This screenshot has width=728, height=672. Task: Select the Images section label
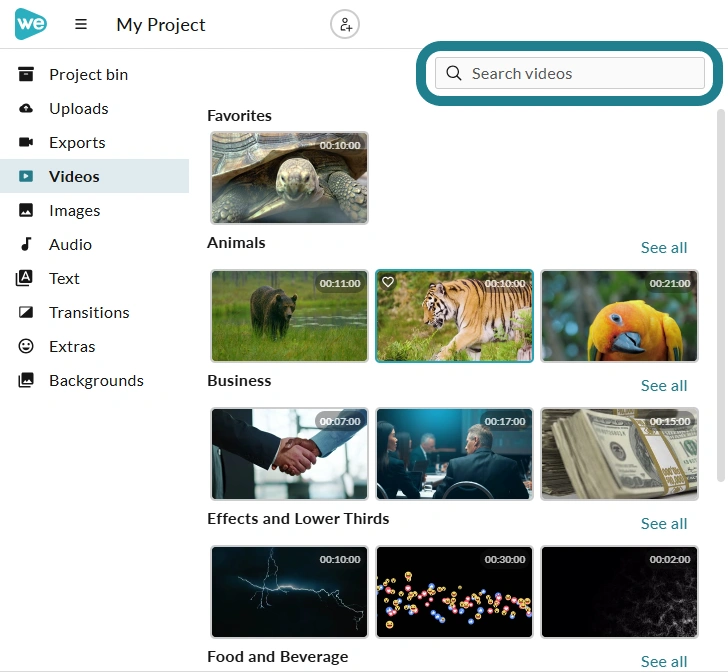tap(75, 210)
